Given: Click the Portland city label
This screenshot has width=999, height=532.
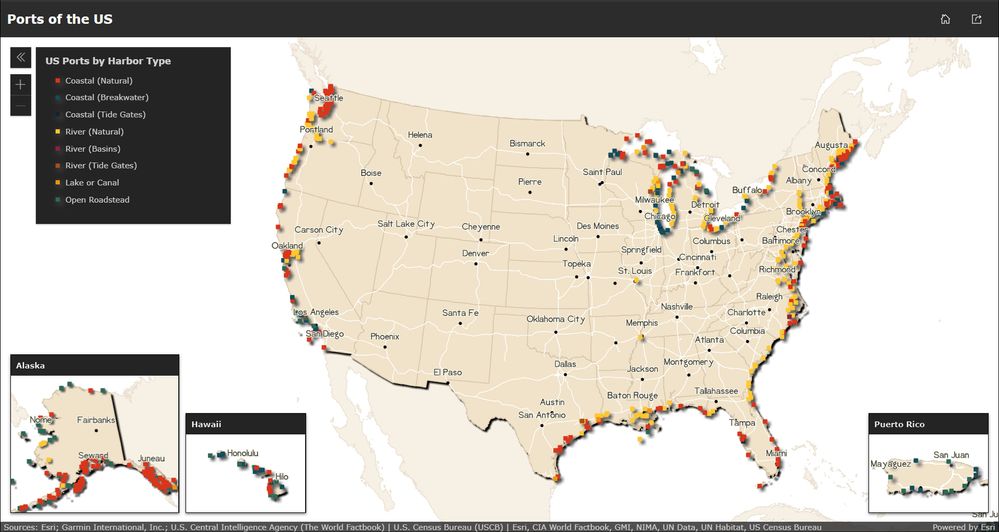Looking at the screenshot, I should click(x=317, y=129).
